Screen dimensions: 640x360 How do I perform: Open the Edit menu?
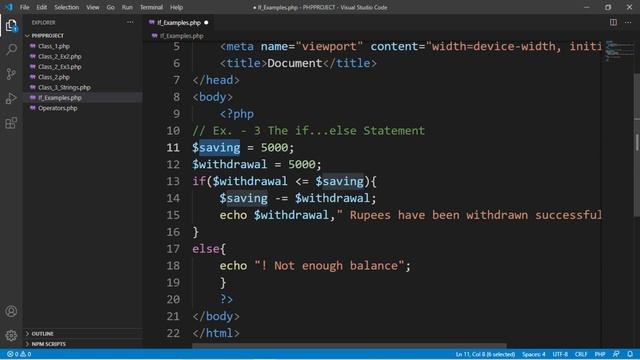coord(42,7)
